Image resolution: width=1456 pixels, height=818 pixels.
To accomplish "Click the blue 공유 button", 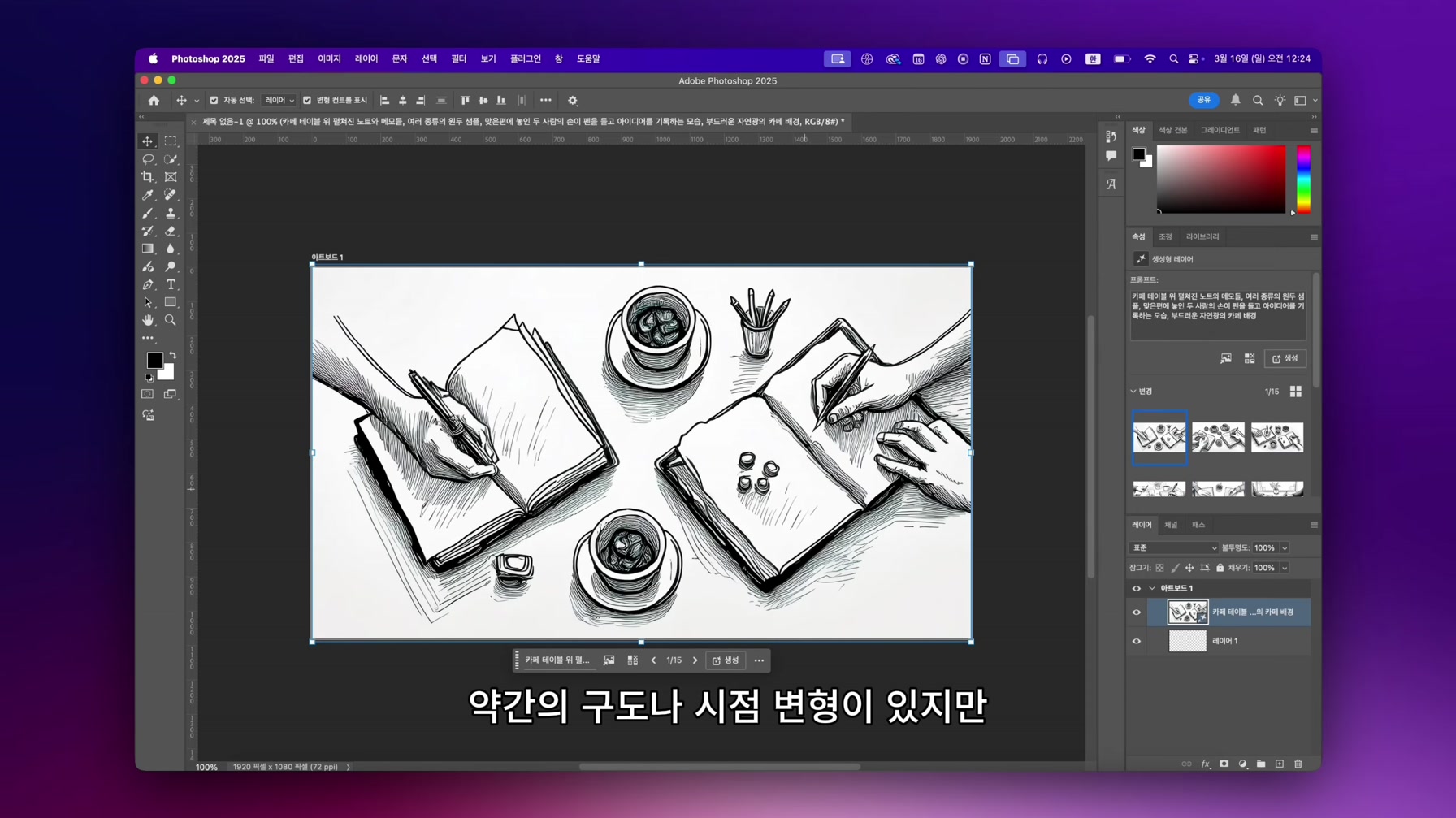I will 1204,100.
